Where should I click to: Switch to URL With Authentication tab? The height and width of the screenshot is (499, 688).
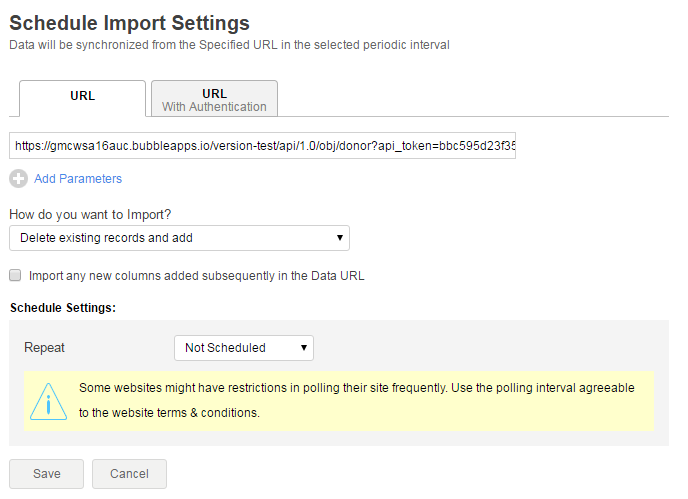214,99
